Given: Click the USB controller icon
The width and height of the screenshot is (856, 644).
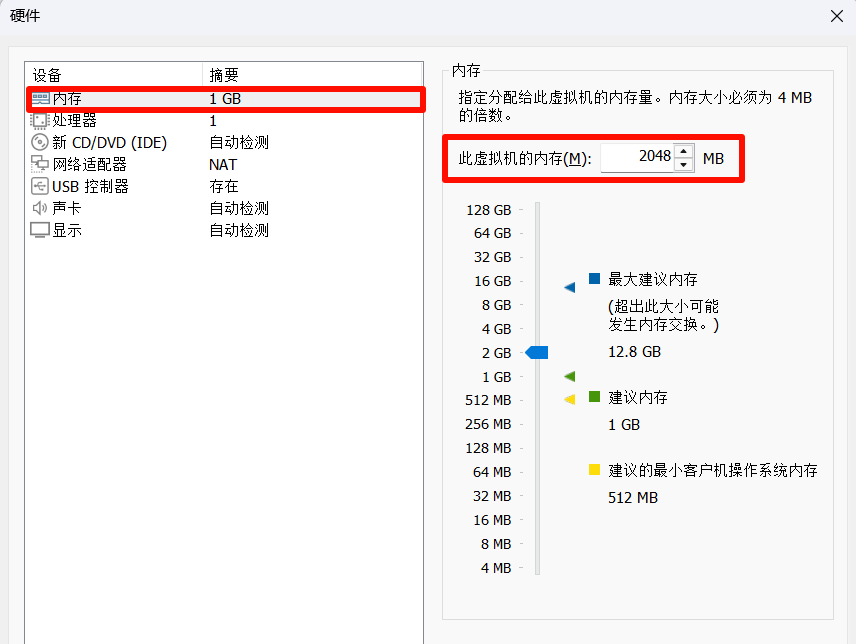Looking at the screenshot, I should 40,186.
